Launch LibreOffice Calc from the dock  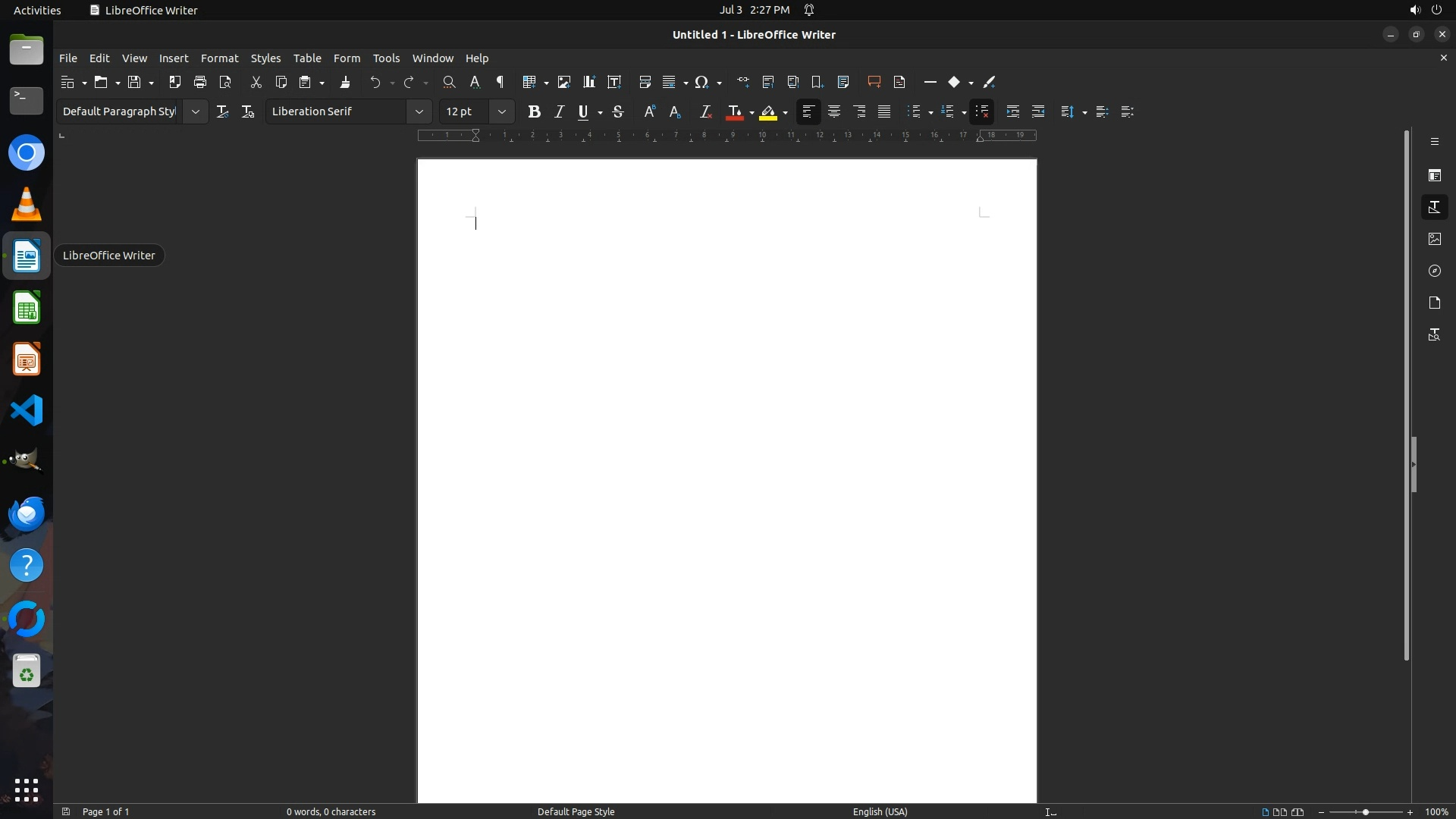[x=27, y=309]
